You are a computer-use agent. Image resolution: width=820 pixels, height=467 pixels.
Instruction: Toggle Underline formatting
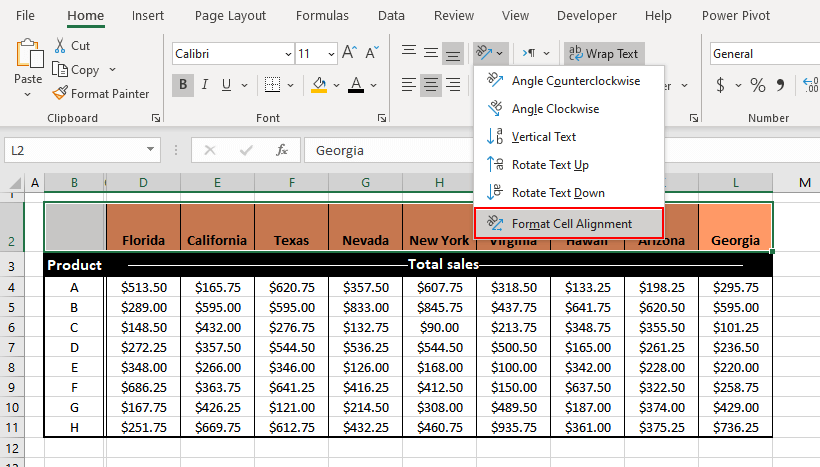pyautogui.click(x=226, y=85)
